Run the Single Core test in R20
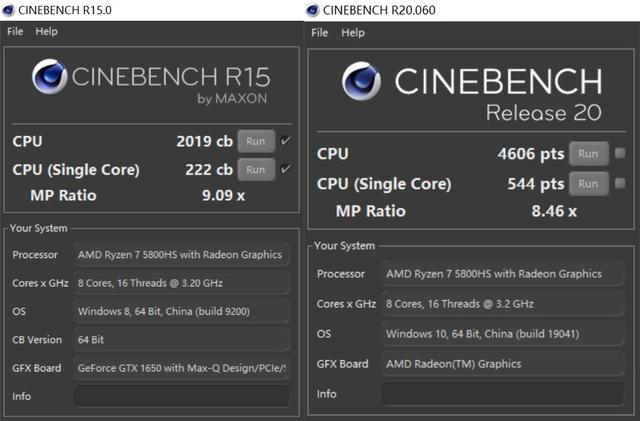640x421 pixels. click(x=588, y=184)
